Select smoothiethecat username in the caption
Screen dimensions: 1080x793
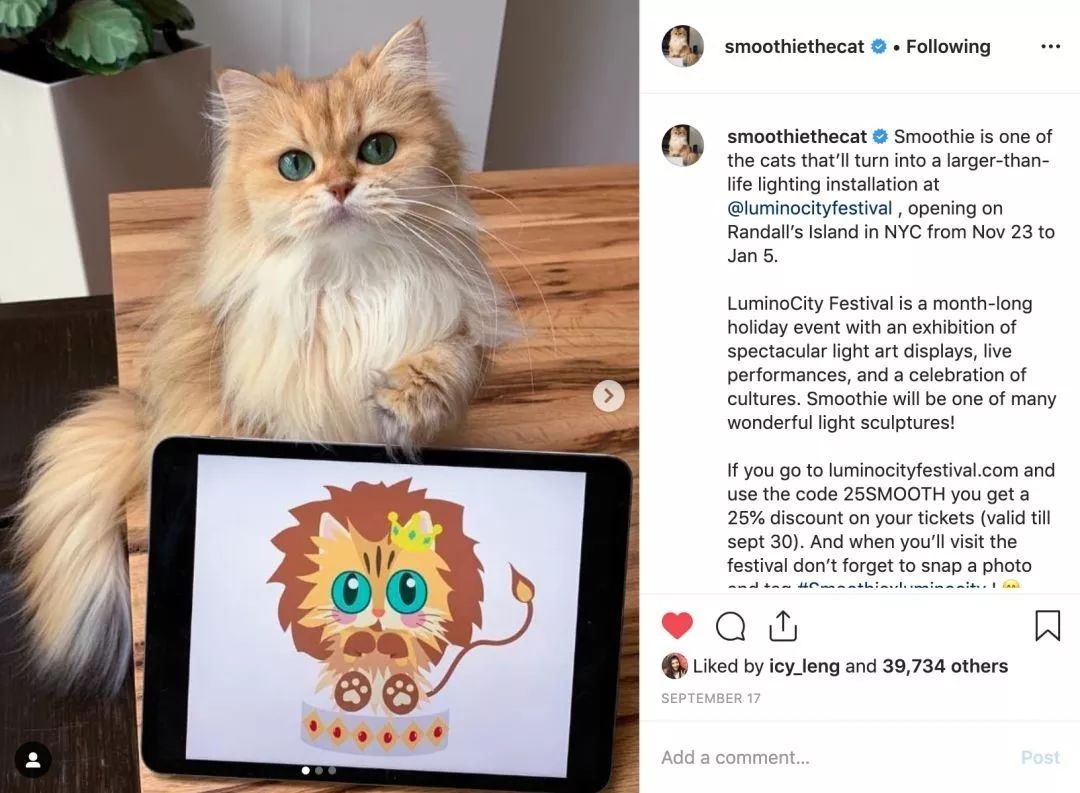point(797,136)
